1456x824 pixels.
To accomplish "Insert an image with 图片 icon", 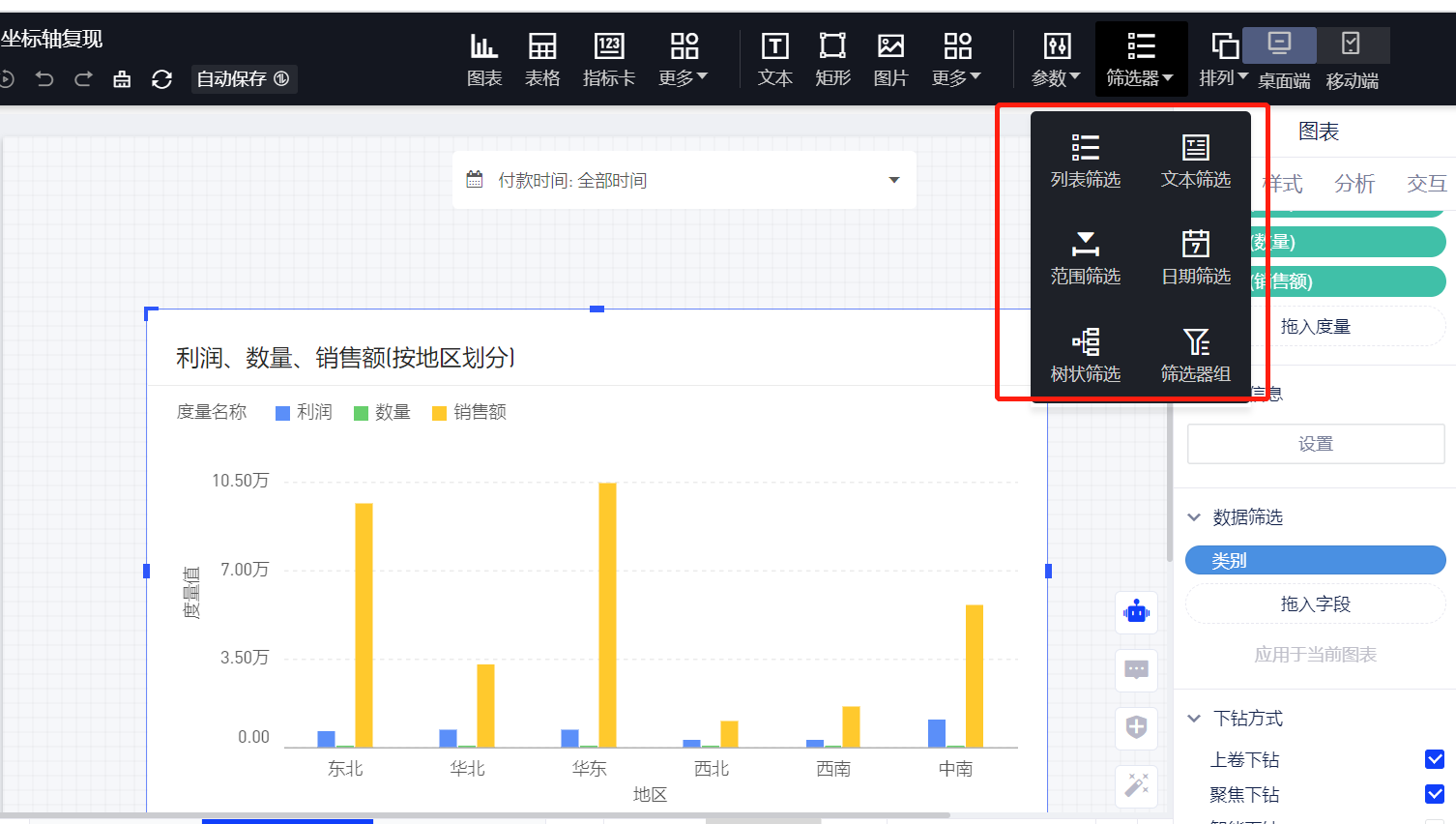I will click(890, 60).
